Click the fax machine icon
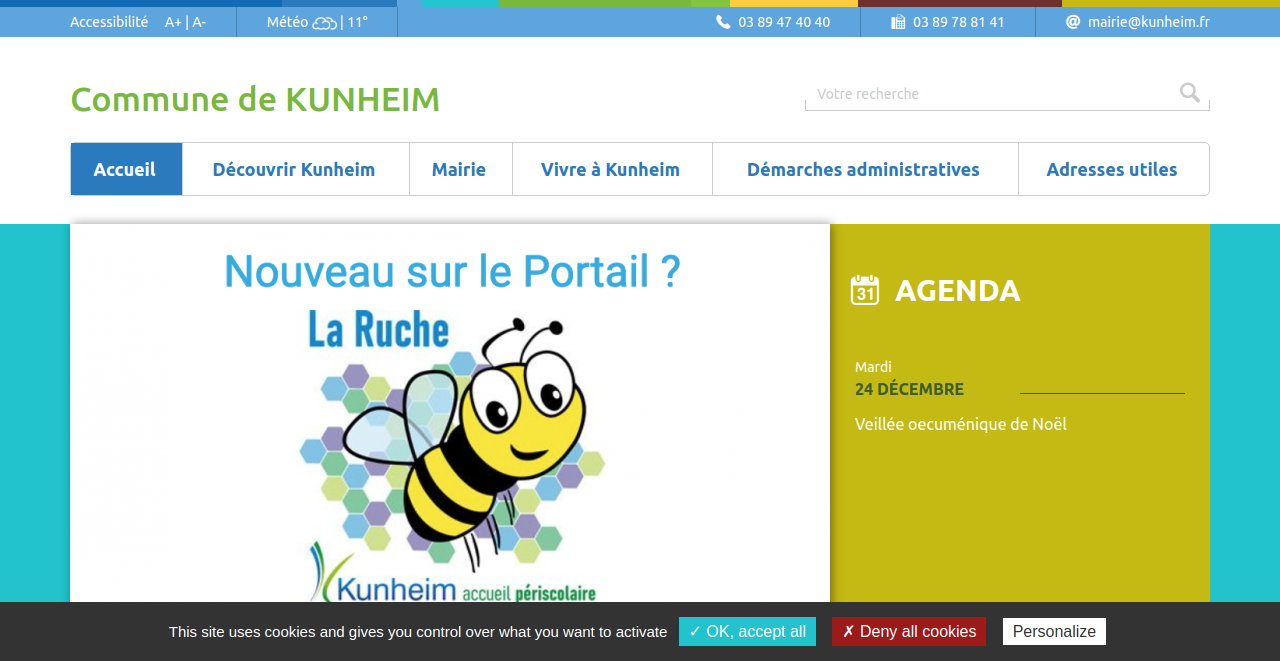The image size is (1280, 661). tap(898, 22)
